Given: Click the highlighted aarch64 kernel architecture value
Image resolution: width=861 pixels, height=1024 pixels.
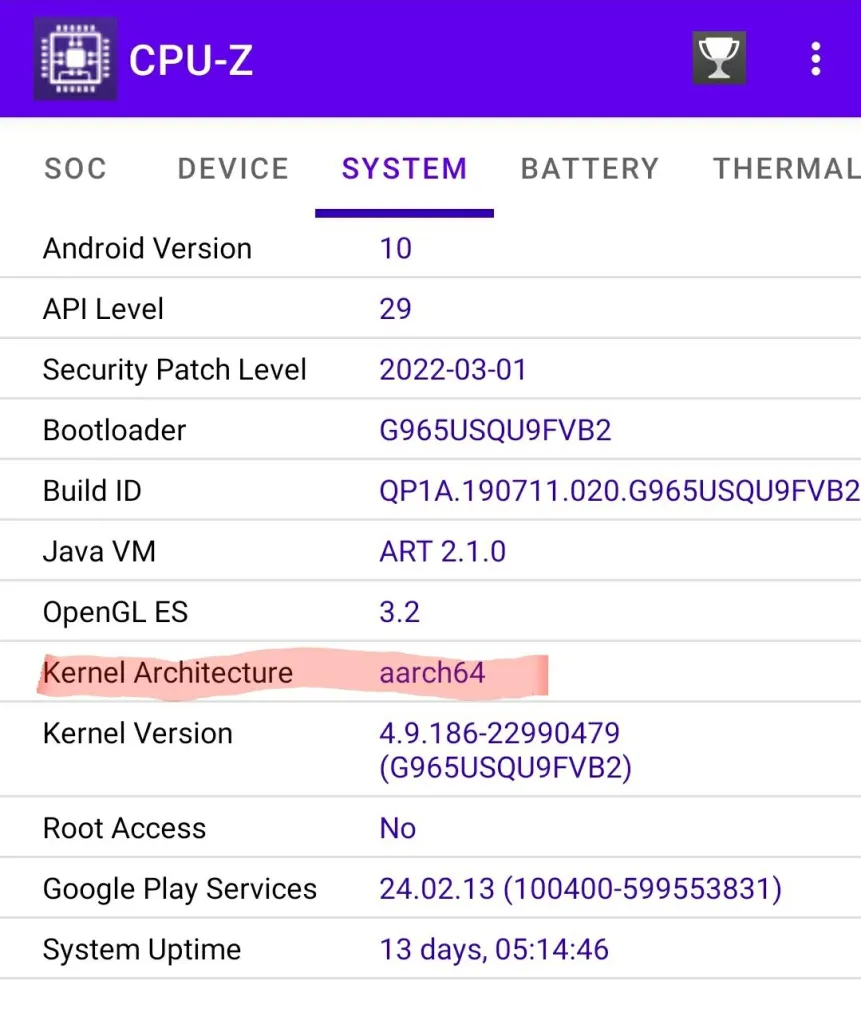Looking at the screenshot, I should [432, 673].
